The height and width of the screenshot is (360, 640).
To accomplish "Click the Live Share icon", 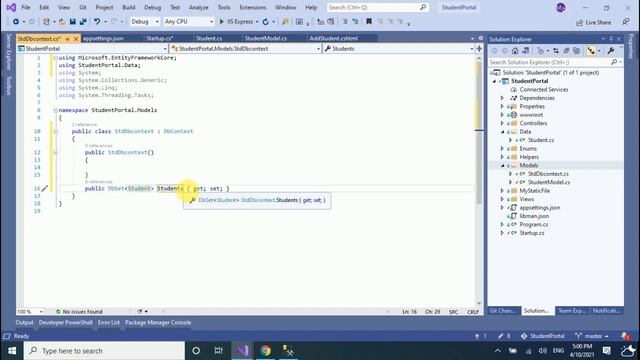I will pos(579,23).
